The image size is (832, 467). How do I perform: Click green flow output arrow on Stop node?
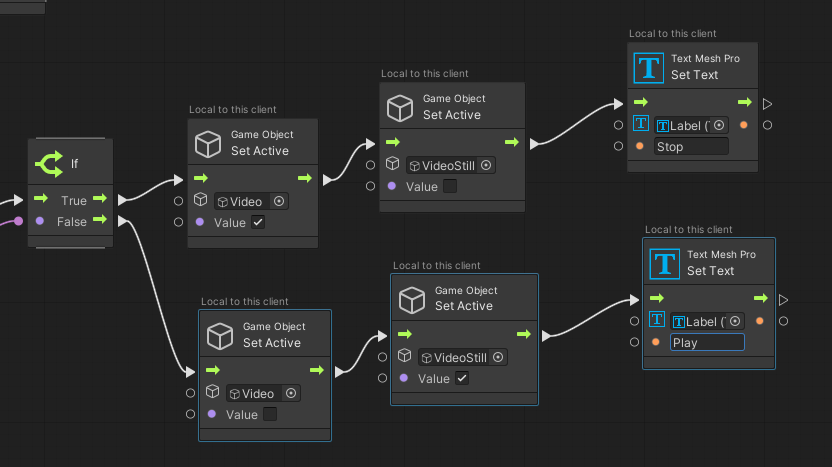(x=745, y=102)
